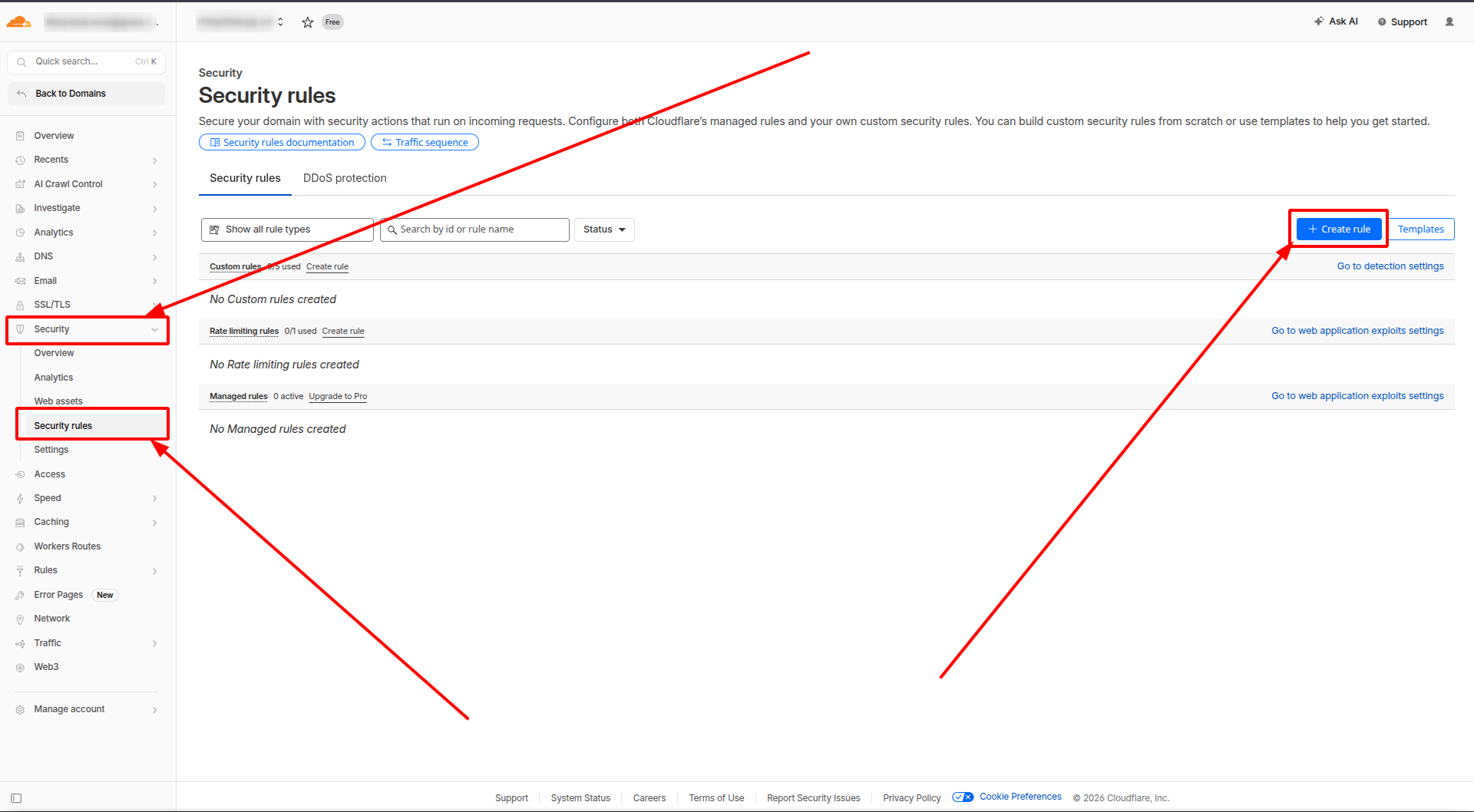Click the Error Pages icon
Viewport: 1474px width, 812px height.
tap(20, 595)
